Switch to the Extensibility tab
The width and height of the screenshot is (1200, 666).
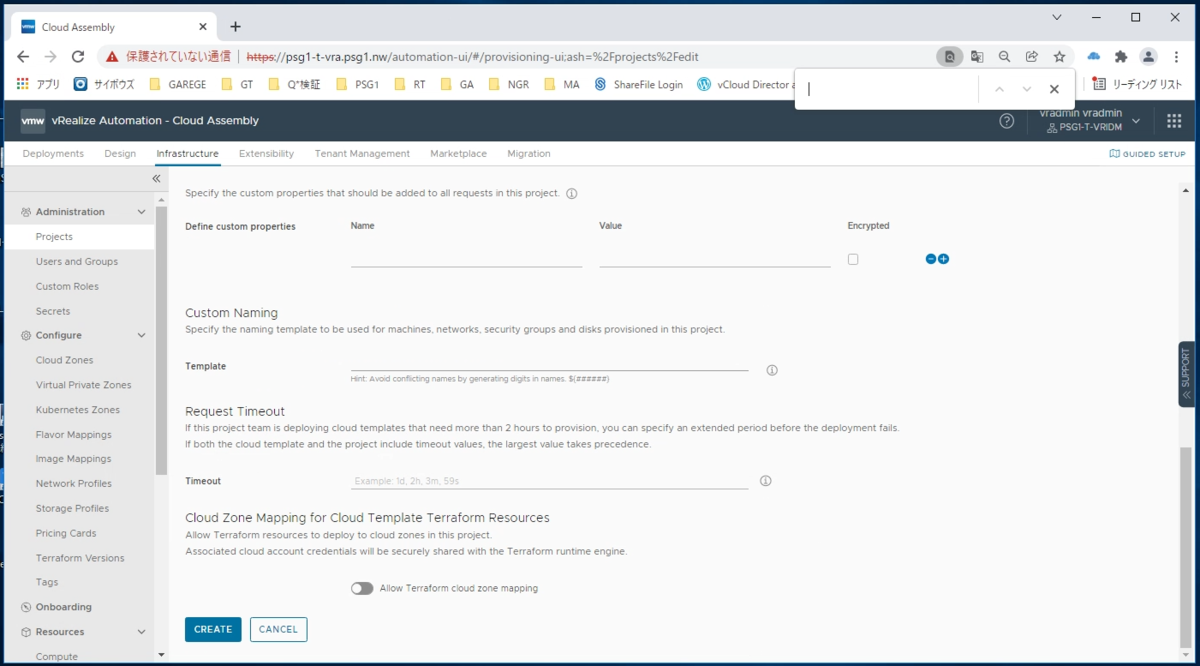266,154
